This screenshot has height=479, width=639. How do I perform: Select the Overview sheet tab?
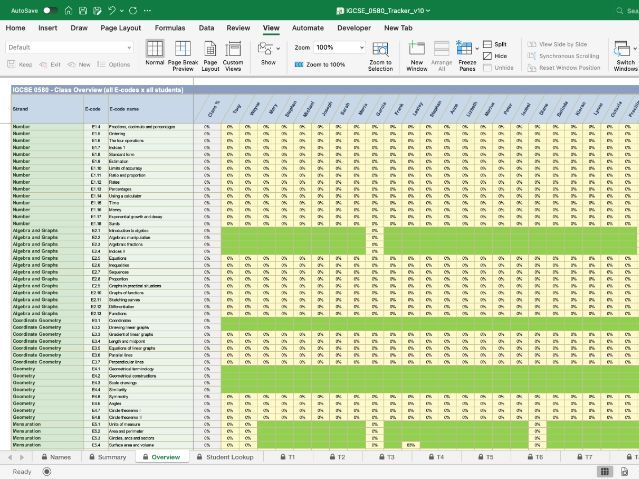click(161, 457)
